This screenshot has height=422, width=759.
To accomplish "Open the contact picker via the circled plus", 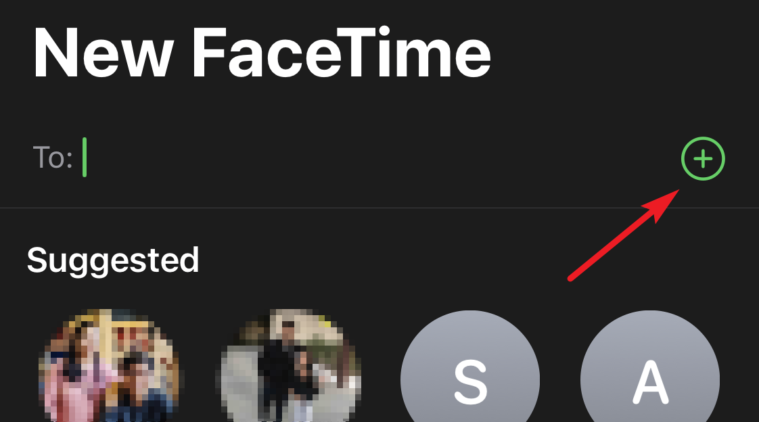I will 703,159.
